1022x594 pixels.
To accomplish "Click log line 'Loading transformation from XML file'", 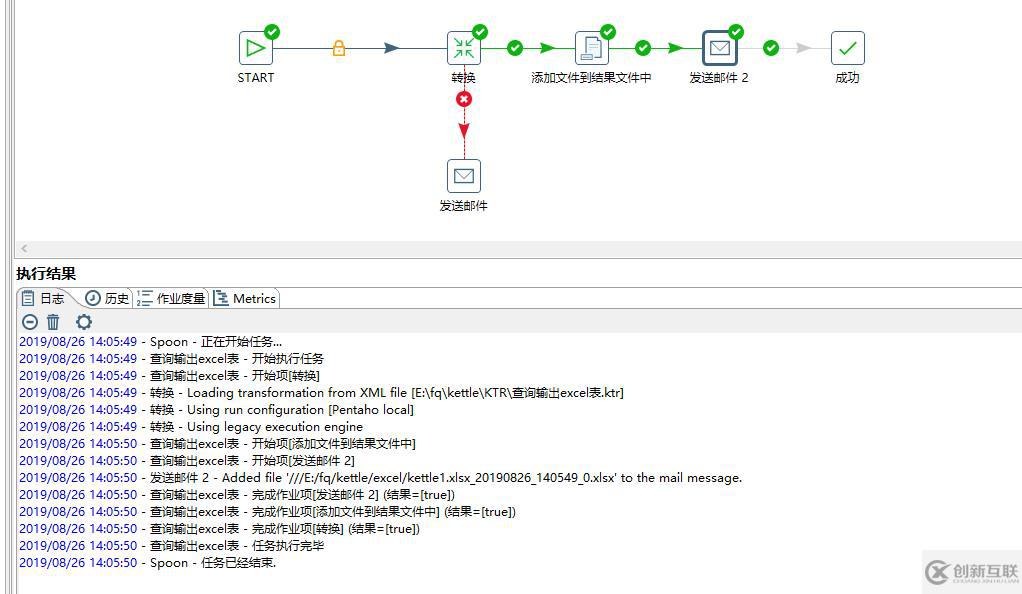I will tap(321, 393).
